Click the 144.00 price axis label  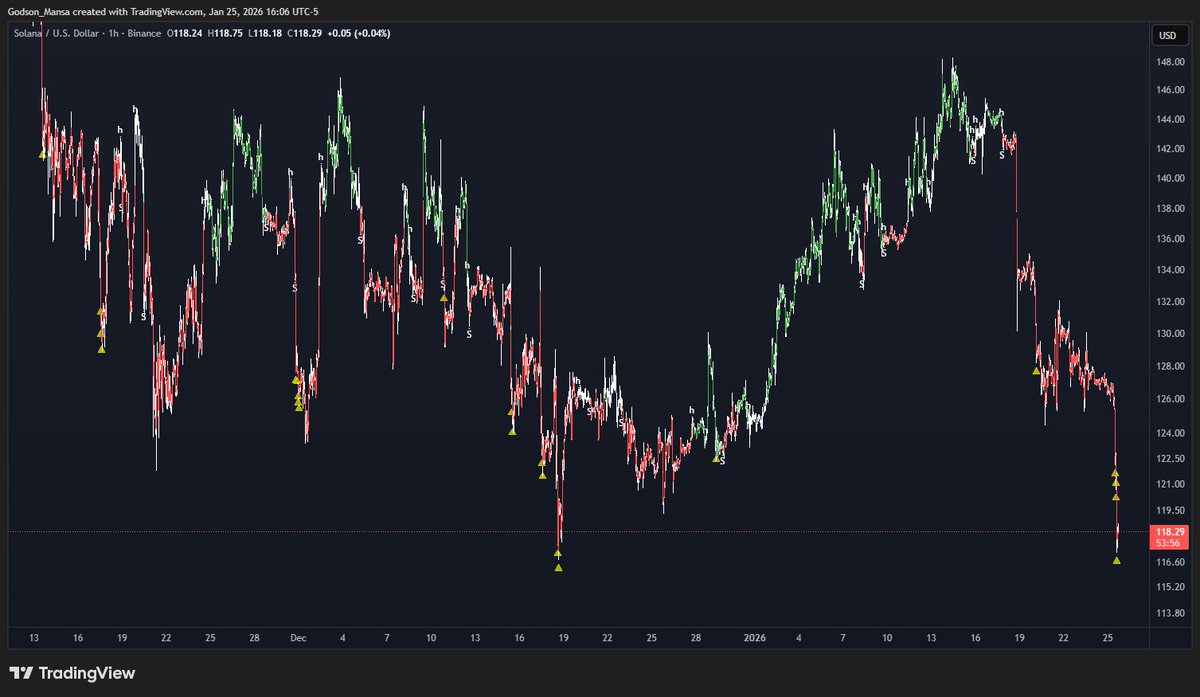click(1170, 120)
